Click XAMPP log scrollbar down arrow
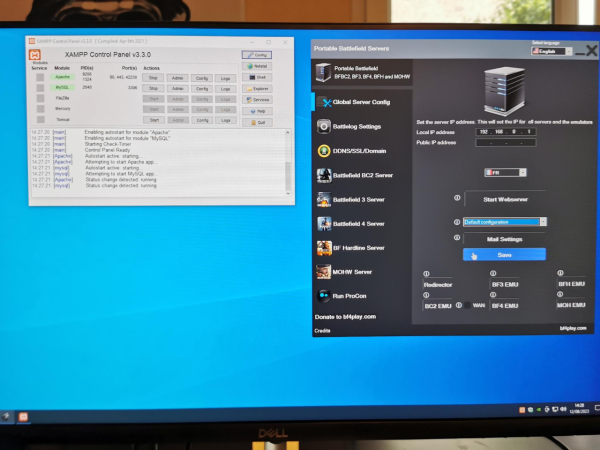 [x=288, y=194]
